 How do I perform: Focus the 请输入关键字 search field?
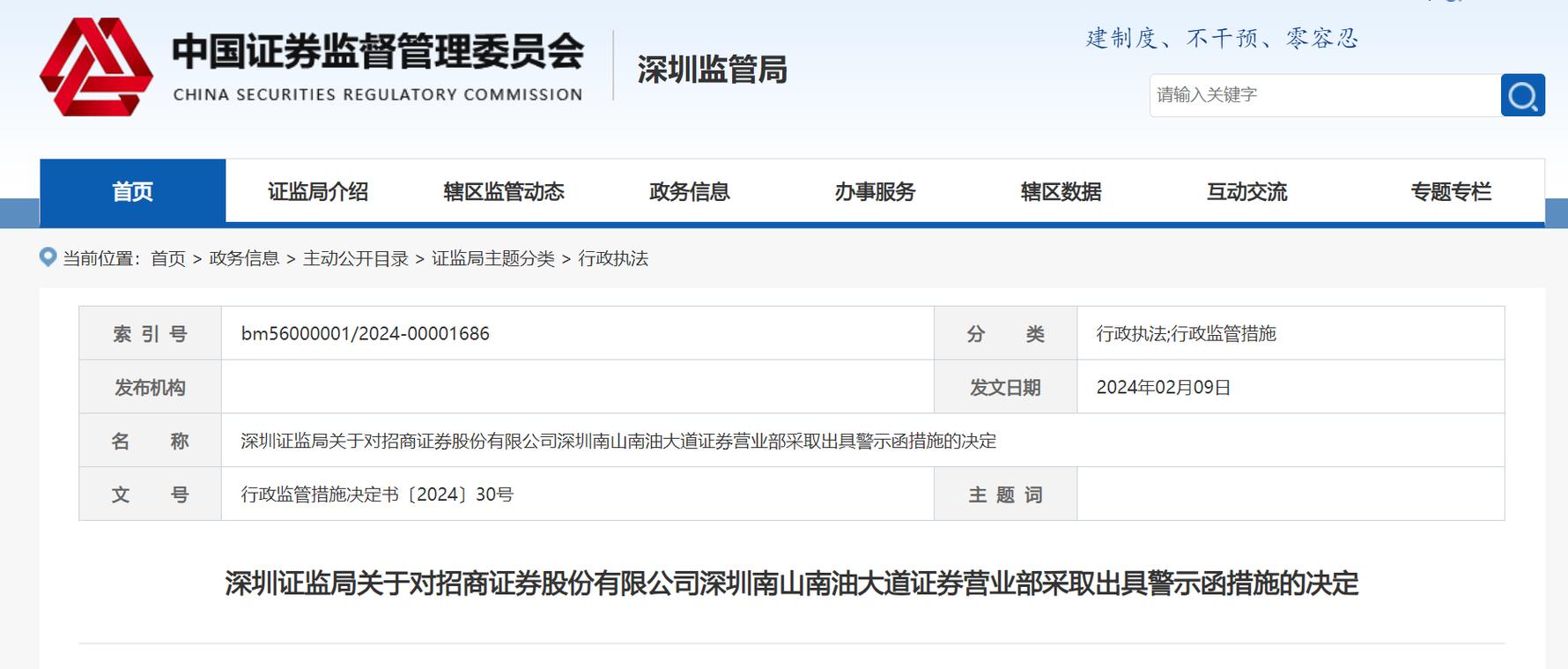pos(1325,95)
